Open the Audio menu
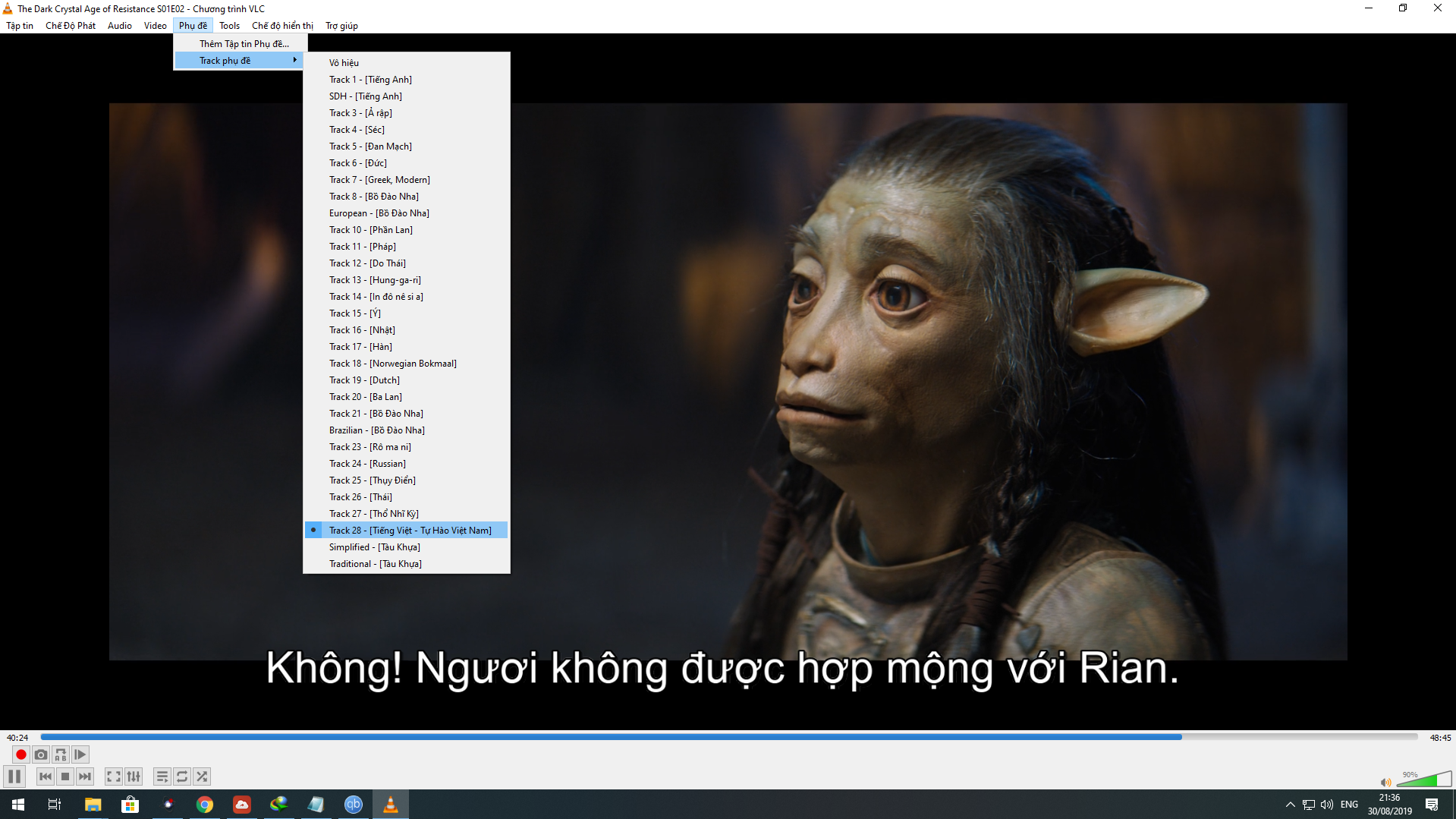The image size is (1456, 819). click(x=120, y=26)
